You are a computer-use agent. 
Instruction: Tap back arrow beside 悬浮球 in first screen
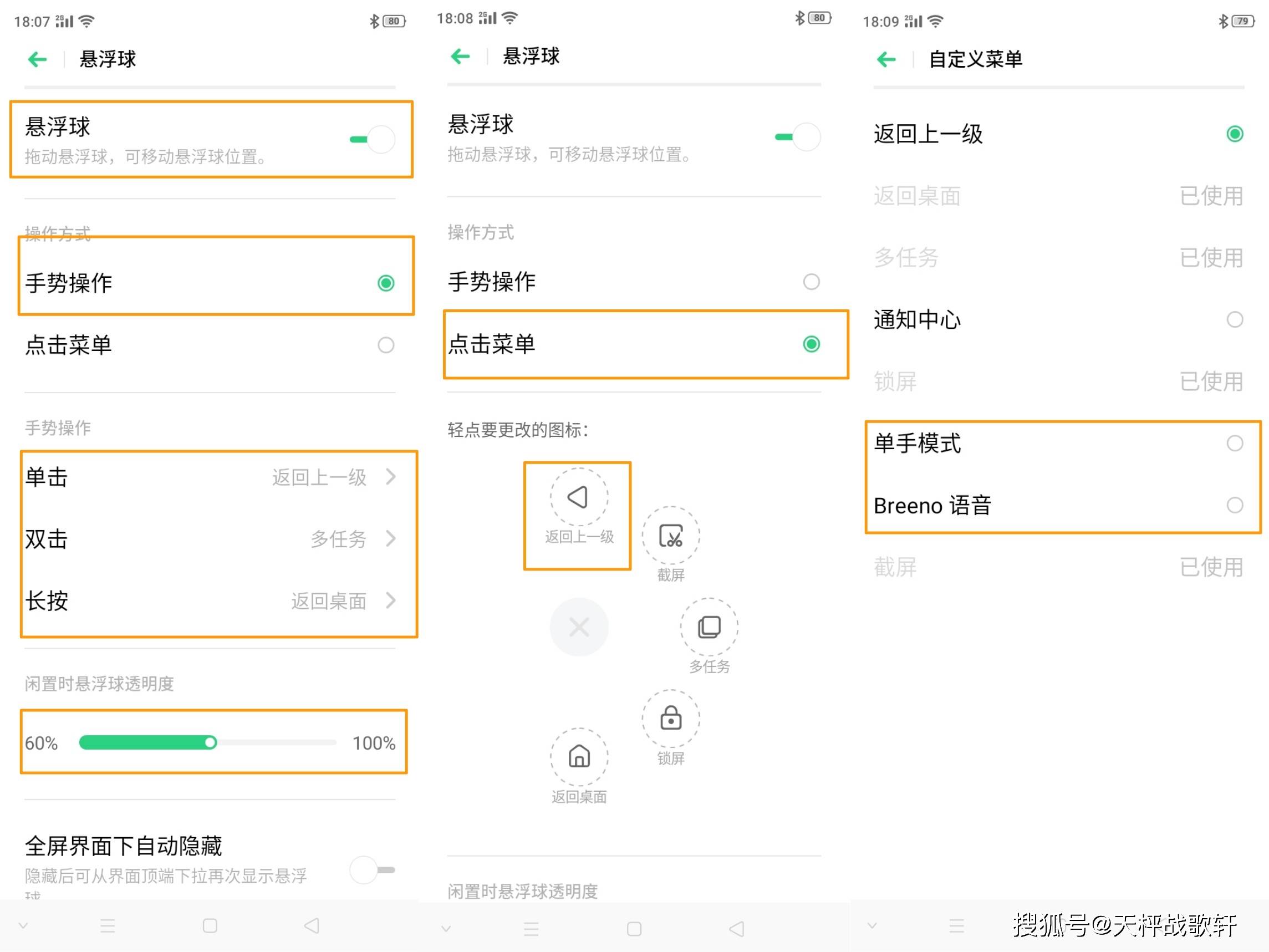(37, 59)
